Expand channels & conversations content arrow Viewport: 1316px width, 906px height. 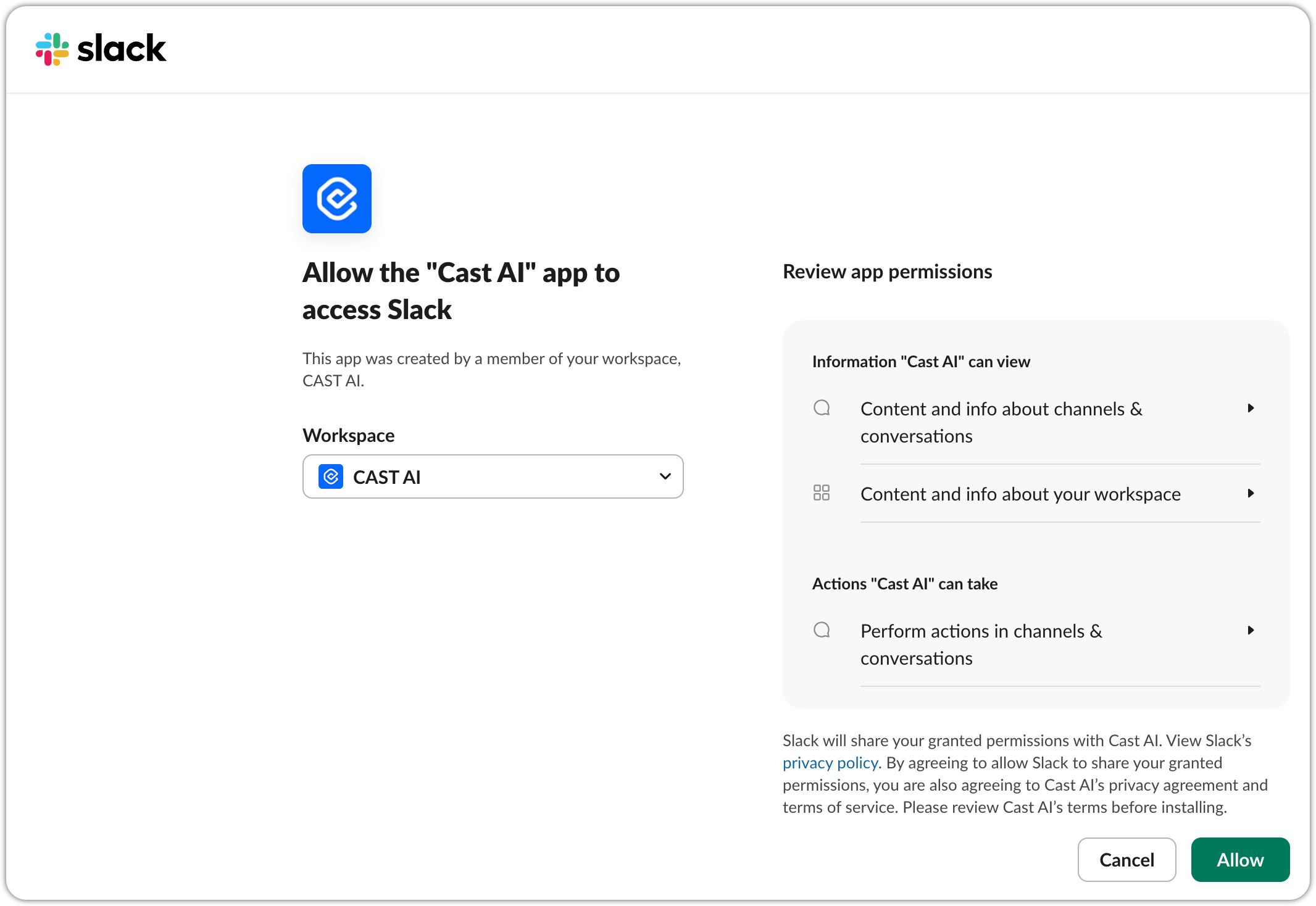(1251, 408)
